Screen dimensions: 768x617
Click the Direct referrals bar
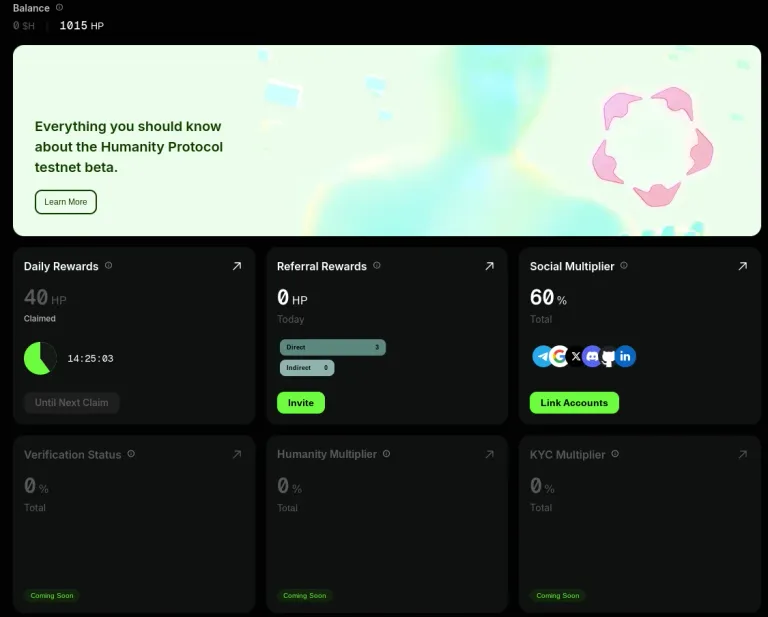(x=333, y=347)
